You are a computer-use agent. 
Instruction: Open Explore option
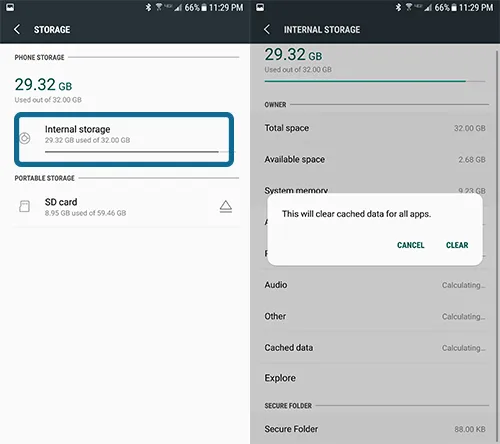375,378
